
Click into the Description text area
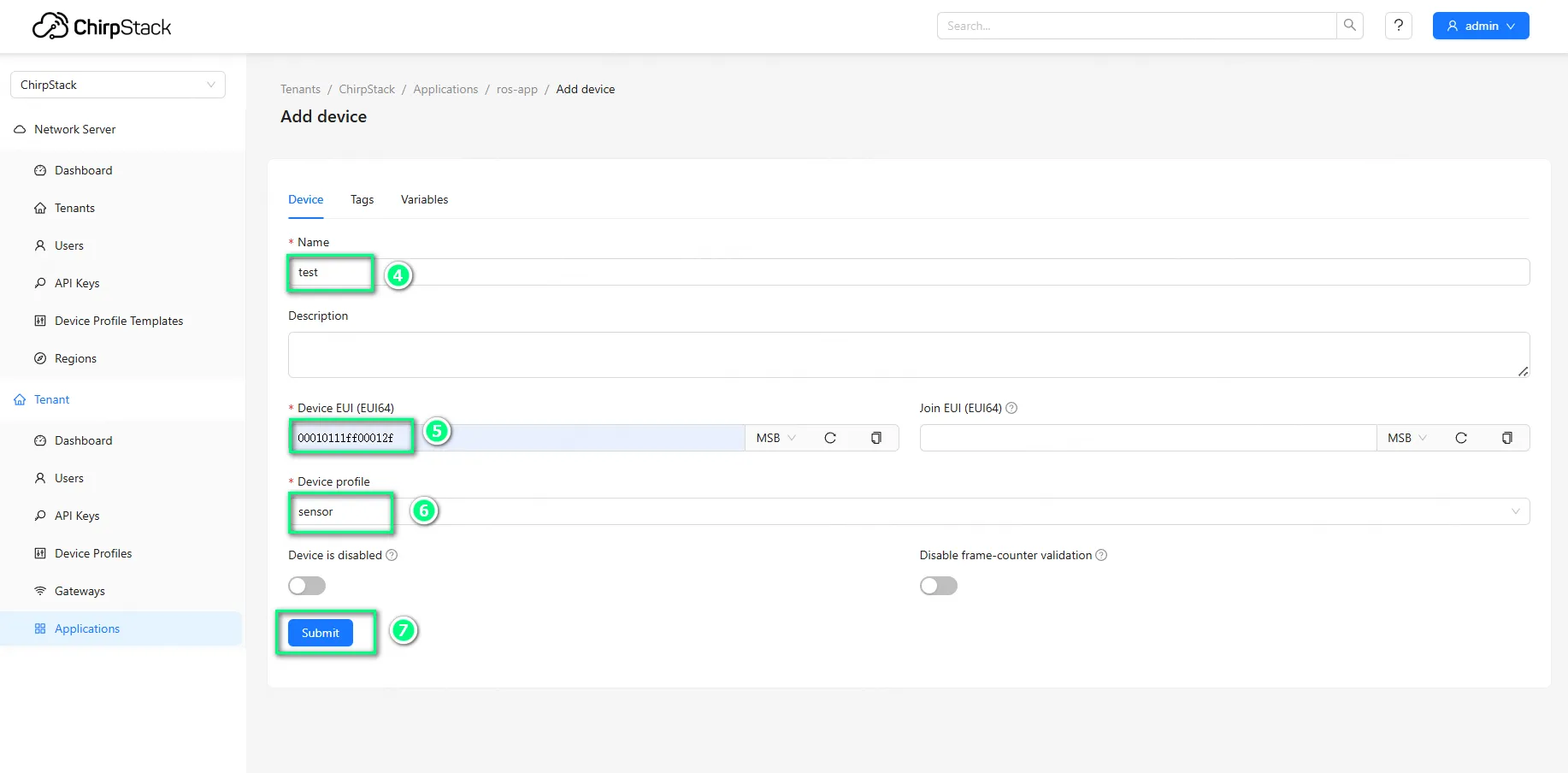[908, 355]
